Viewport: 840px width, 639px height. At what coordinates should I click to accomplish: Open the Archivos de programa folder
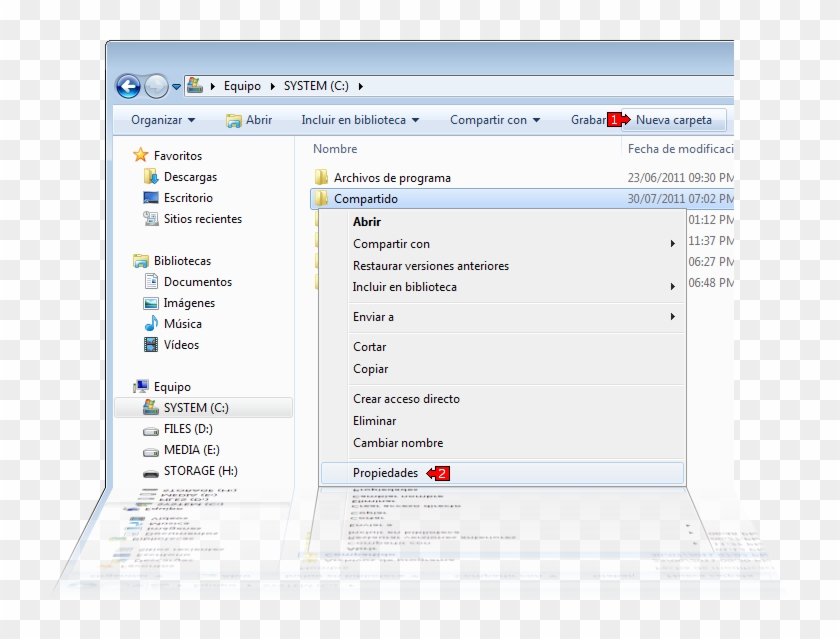[394, 177]
